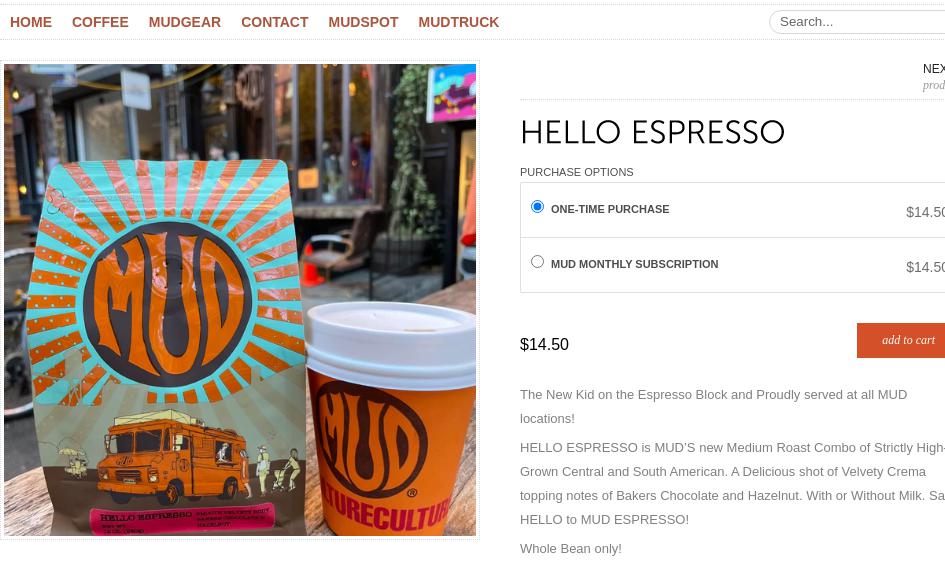945x565 pixels.
Task: Click the Monthly Subscription row price
Action: (925, 267)
